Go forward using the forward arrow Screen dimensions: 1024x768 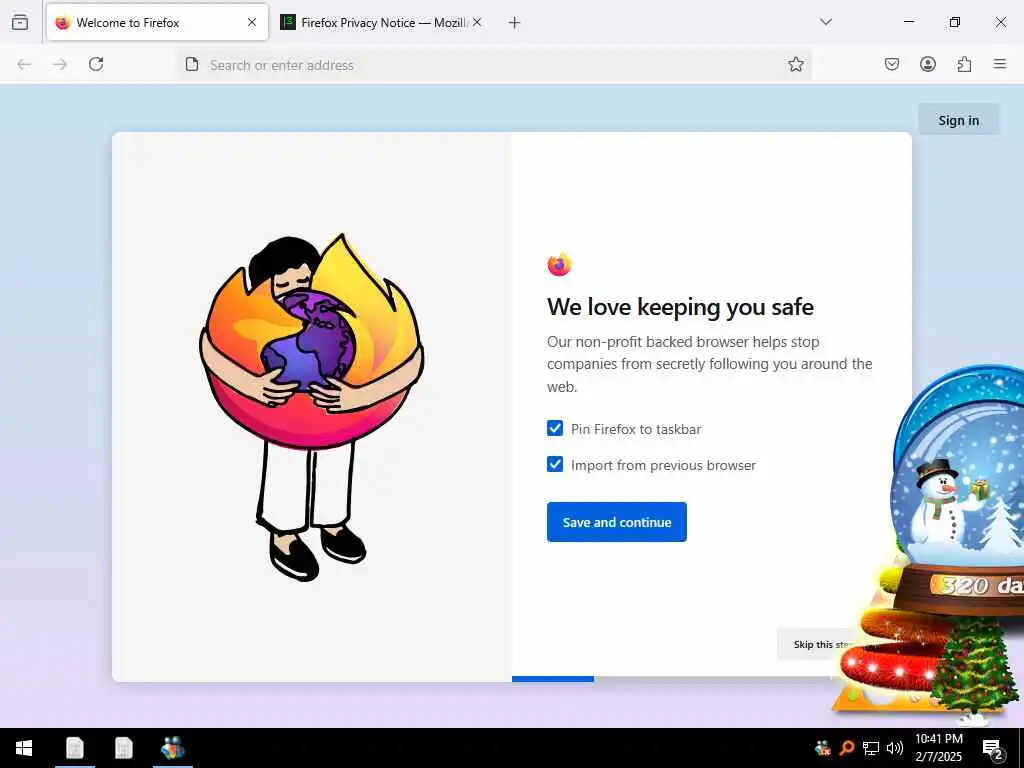tap(60, 64)
